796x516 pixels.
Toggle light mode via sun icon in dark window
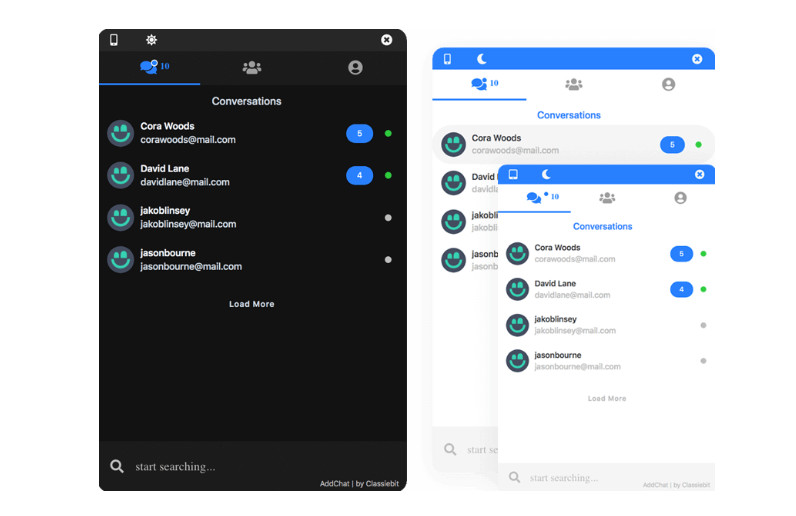pyautogui.click(x=151, y=40)
